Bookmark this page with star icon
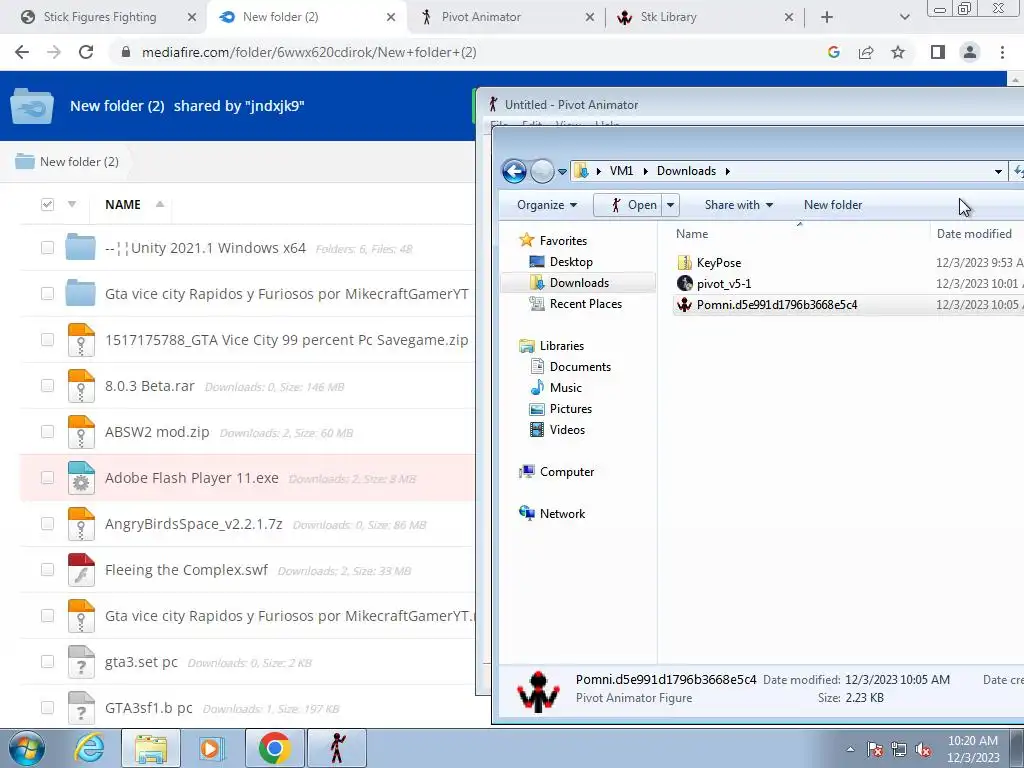This screenshot has height=768, width=1024. pyautogui.click(x=898, y=52)
